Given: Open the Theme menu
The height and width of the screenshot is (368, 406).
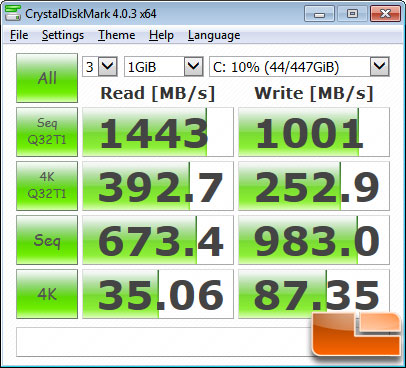Looking at the screenshot, I should pyautogui.click(x=116, y=35).
